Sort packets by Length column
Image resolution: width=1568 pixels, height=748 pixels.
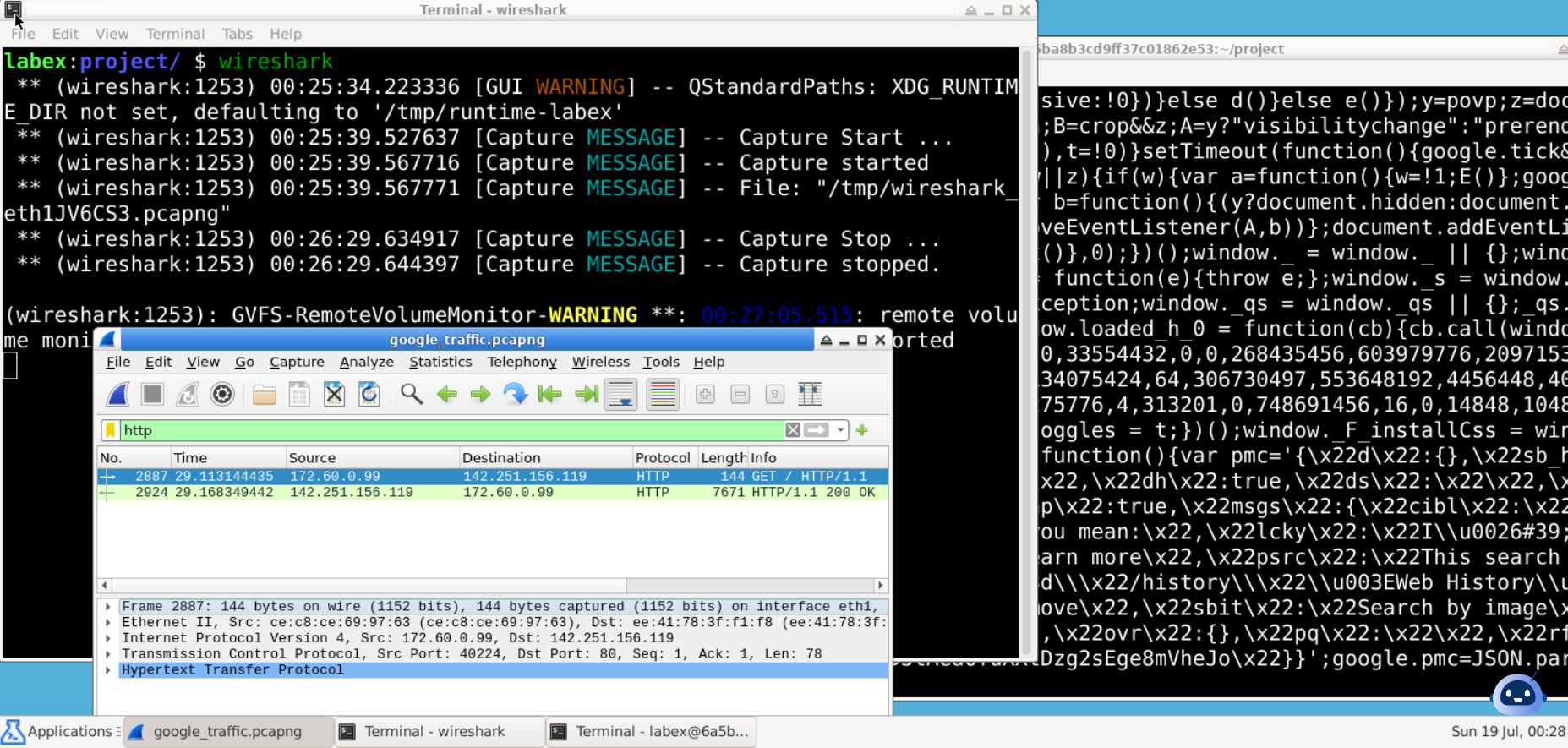[724, 457]
